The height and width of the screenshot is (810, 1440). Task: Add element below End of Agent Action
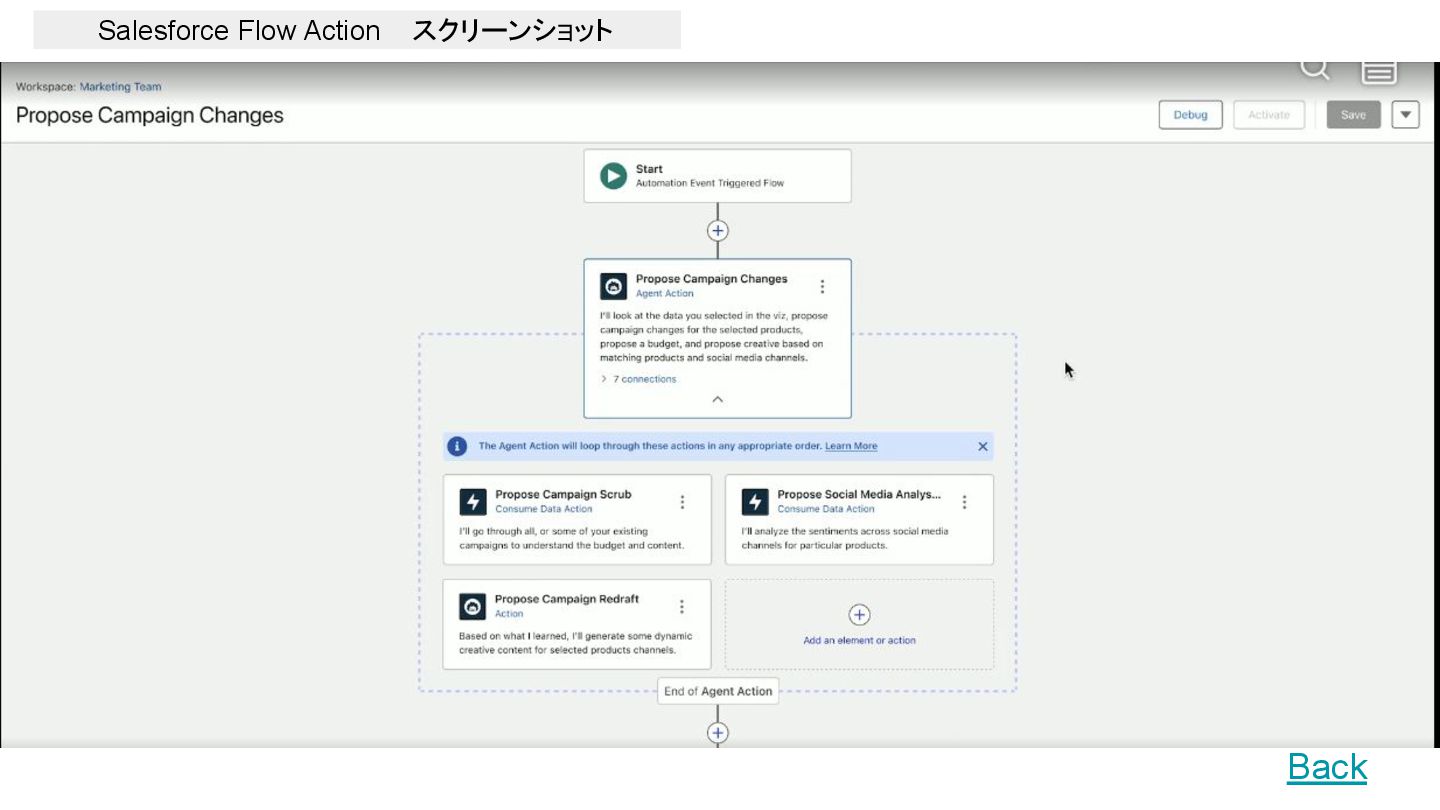(x=718, y=733)
